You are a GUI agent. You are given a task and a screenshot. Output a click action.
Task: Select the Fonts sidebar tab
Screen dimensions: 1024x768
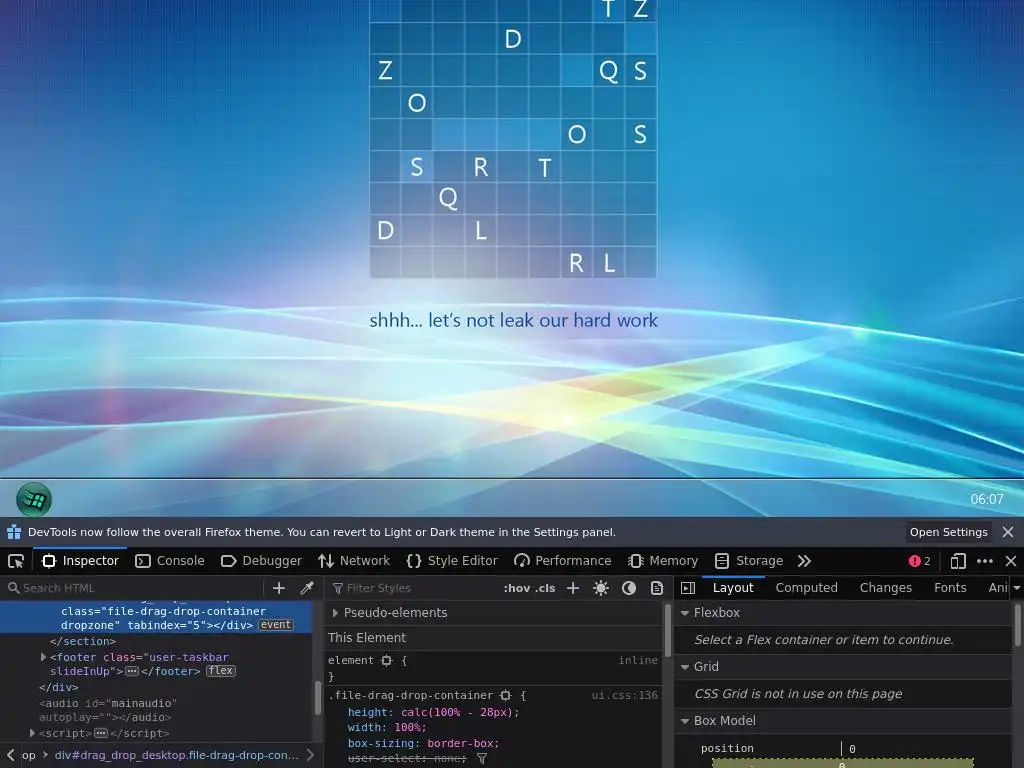point(950,588)
